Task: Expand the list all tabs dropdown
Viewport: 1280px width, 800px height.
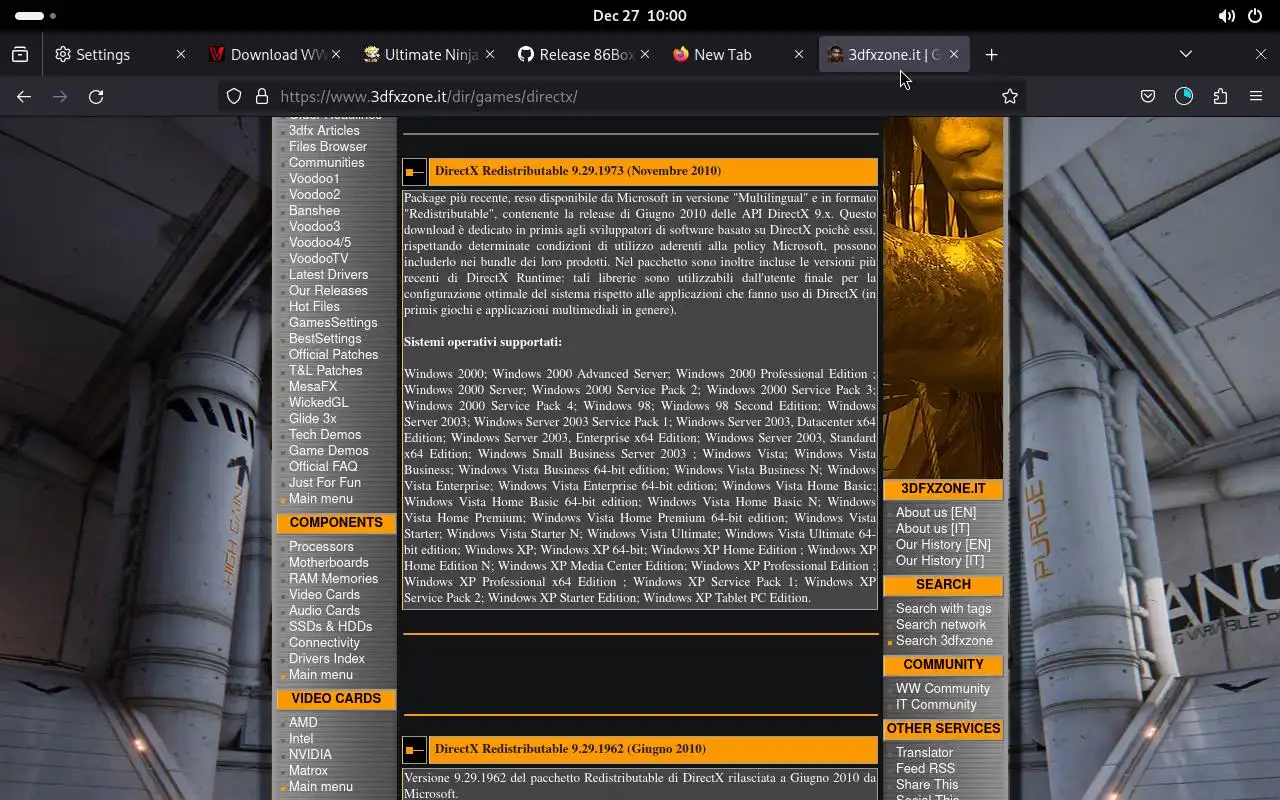Action: coord(1186,54)
